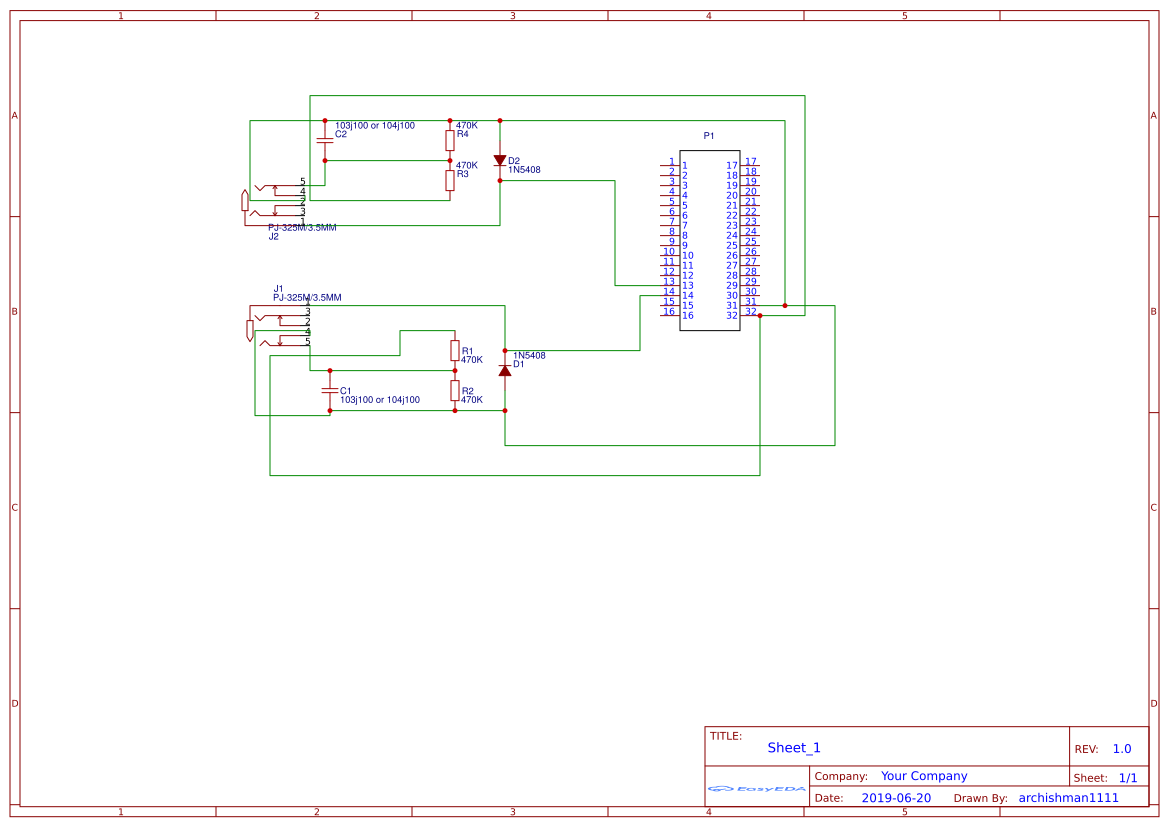Select the D2 1N5408 diode symbol
The image size is (1169, 827).
coord(500,160)
